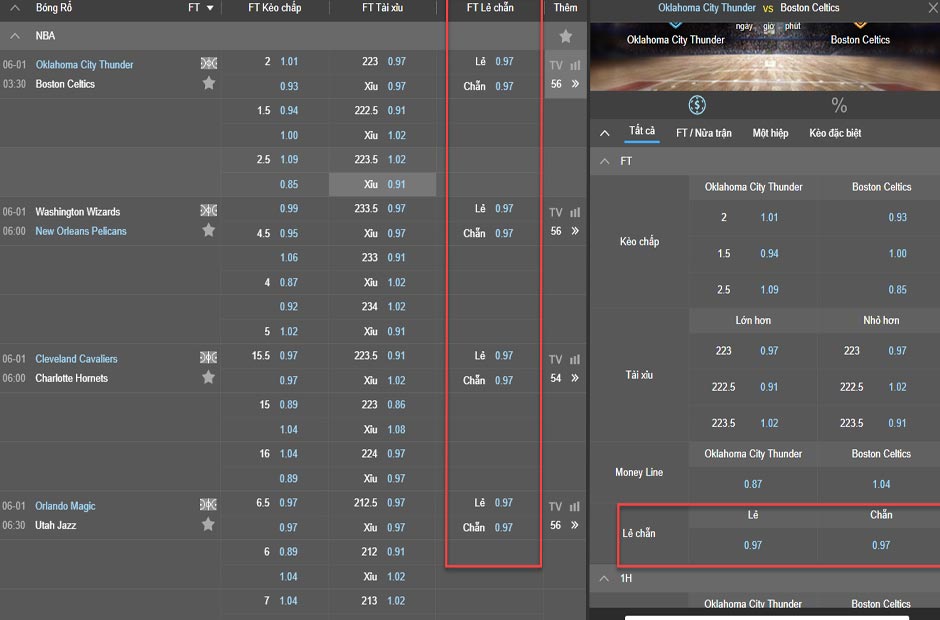
Task: Open court view icon for Washington Wizards
Action: (209, 210)
